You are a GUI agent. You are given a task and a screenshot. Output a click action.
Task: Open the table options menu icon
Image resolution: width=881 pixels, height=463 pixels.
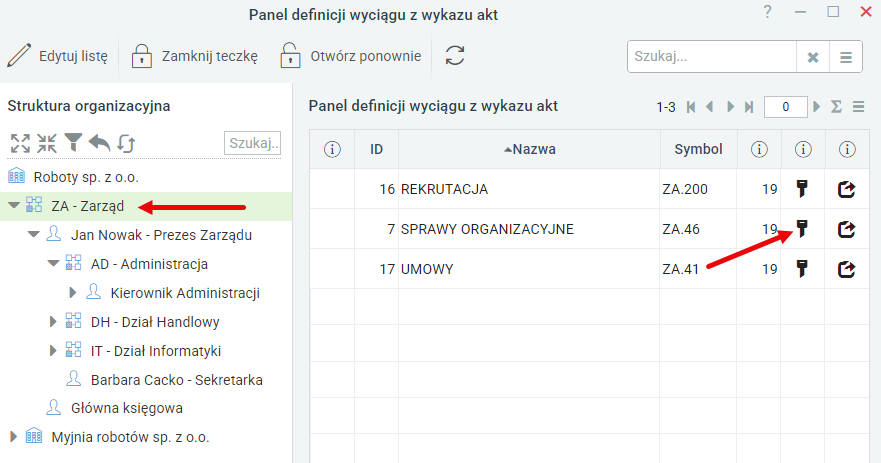point(858,107)
